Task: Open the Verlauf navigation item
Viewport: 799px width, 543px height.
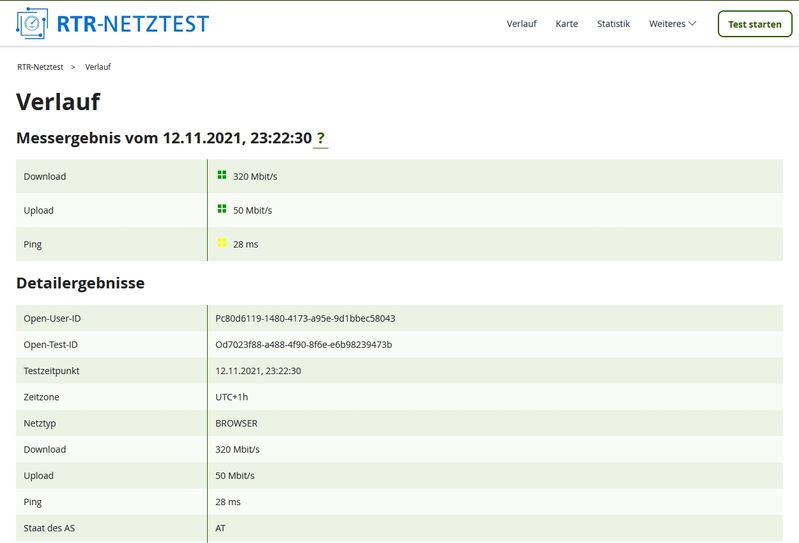Action: pos(522,24)
